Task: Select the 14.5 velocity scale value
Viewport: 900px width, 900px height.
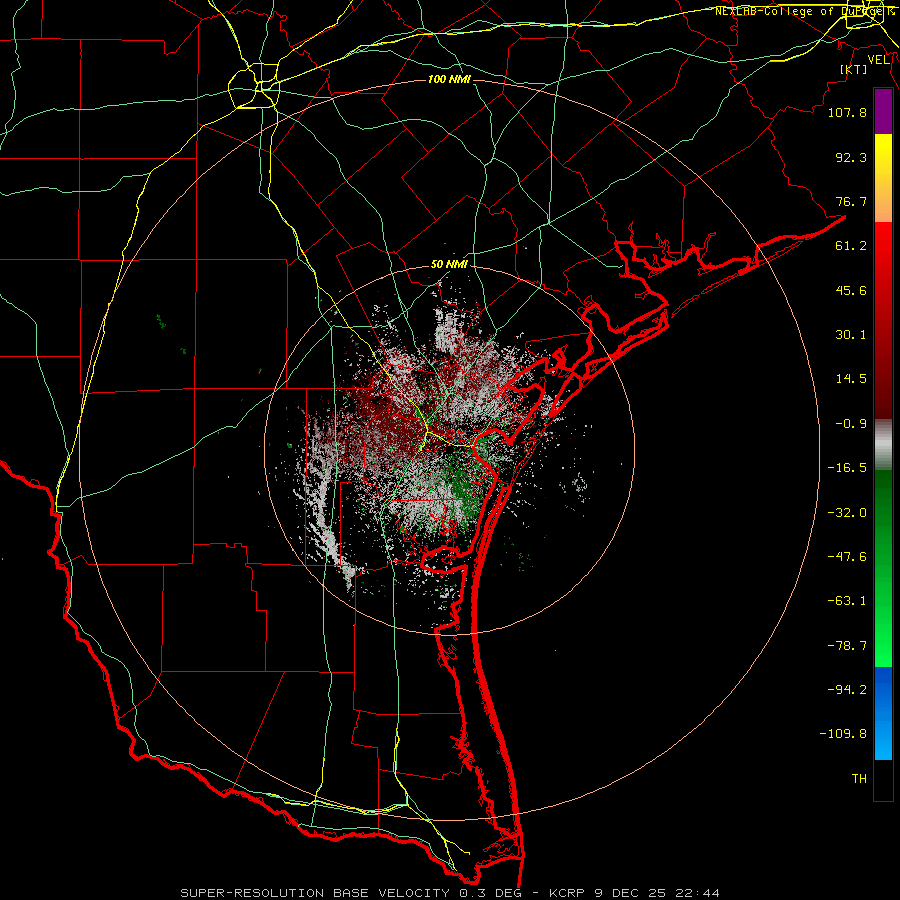Action: pyautogui.click(x=851, y=379)
